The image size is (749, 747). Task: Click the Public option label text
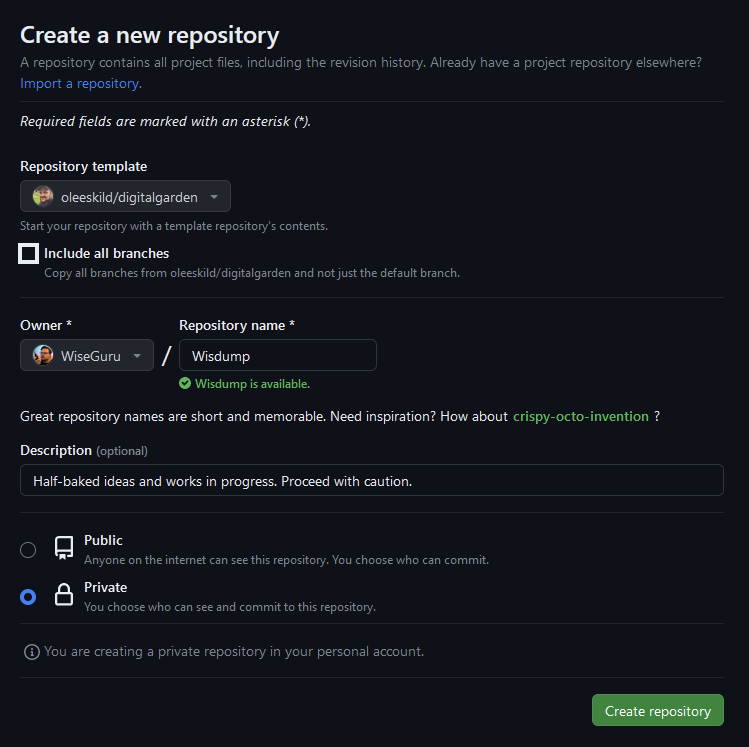[103, 540]
